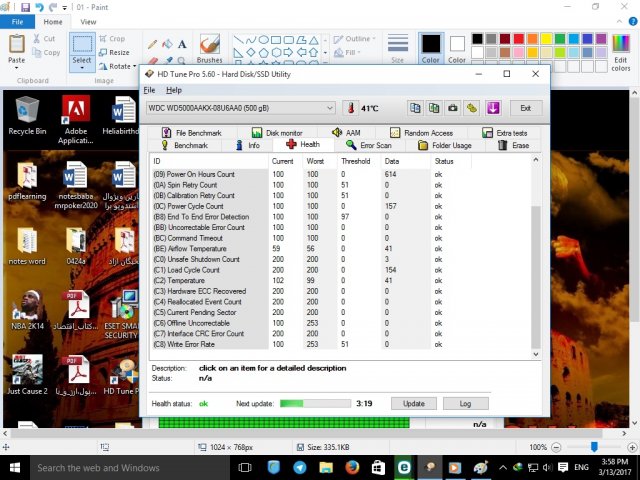Open the Help menu in HD Tune

pyautogui.click(x=174, y=90)
